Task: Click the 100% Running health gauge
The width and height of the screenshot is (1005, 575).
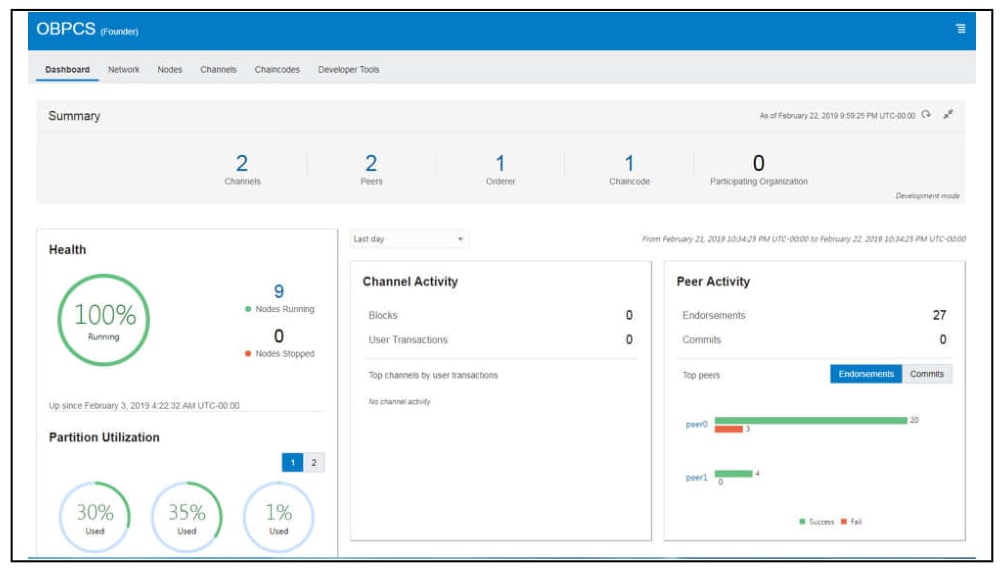Action: click(x=104, y=320)
